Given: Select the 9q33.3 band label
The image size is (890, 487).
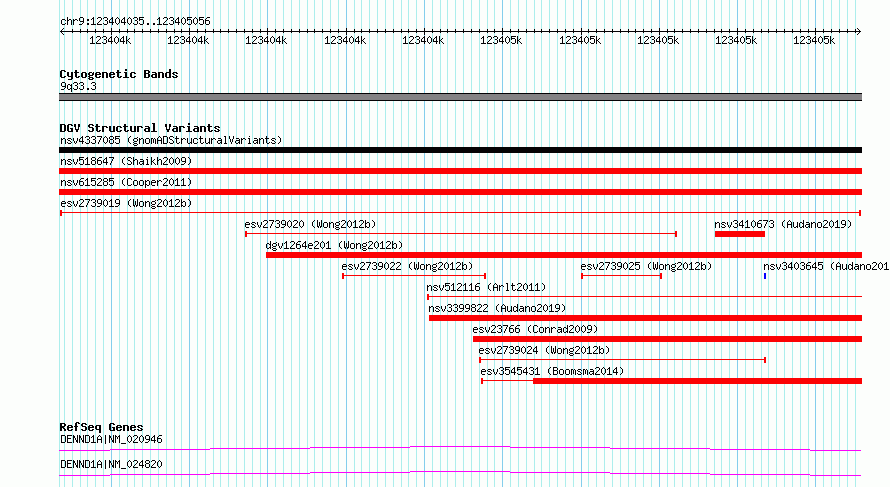Looking at the screenshot, I should tap(78, 86).
